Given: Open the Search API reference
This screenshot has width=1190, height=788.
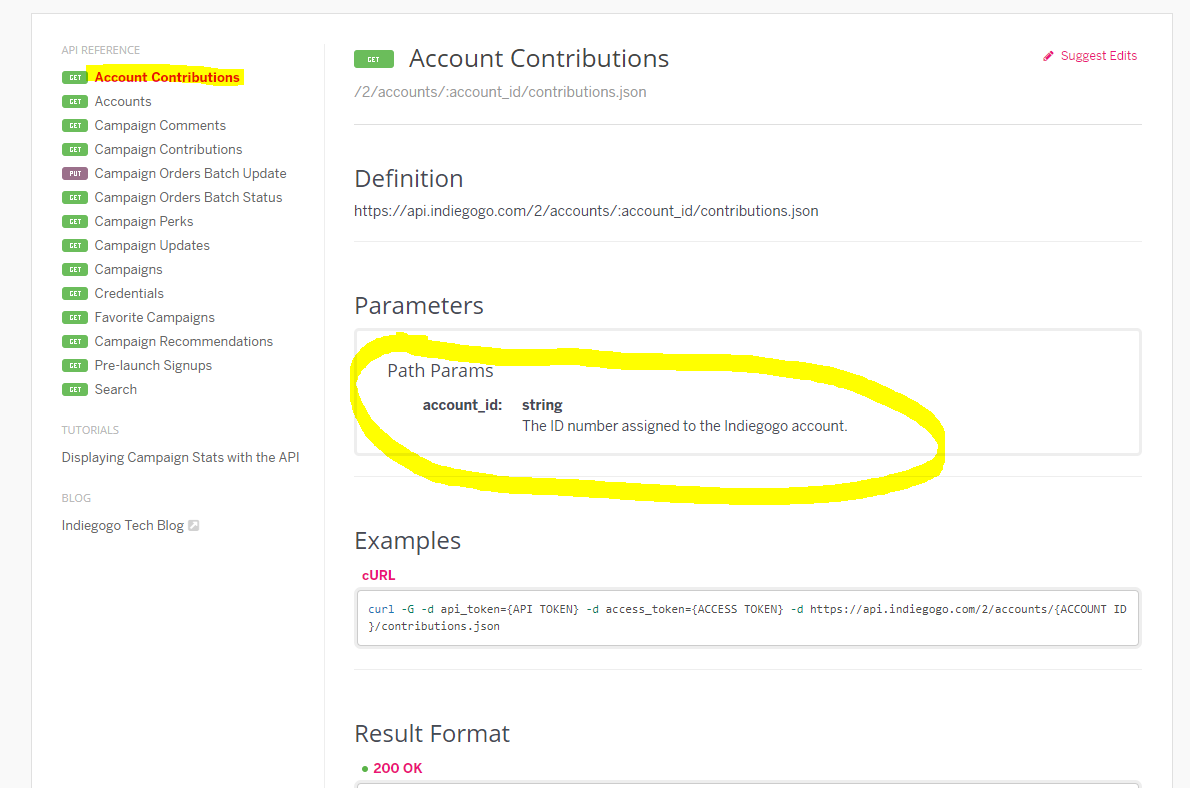Looking at the screenshot, I should [x=116, y=389].
